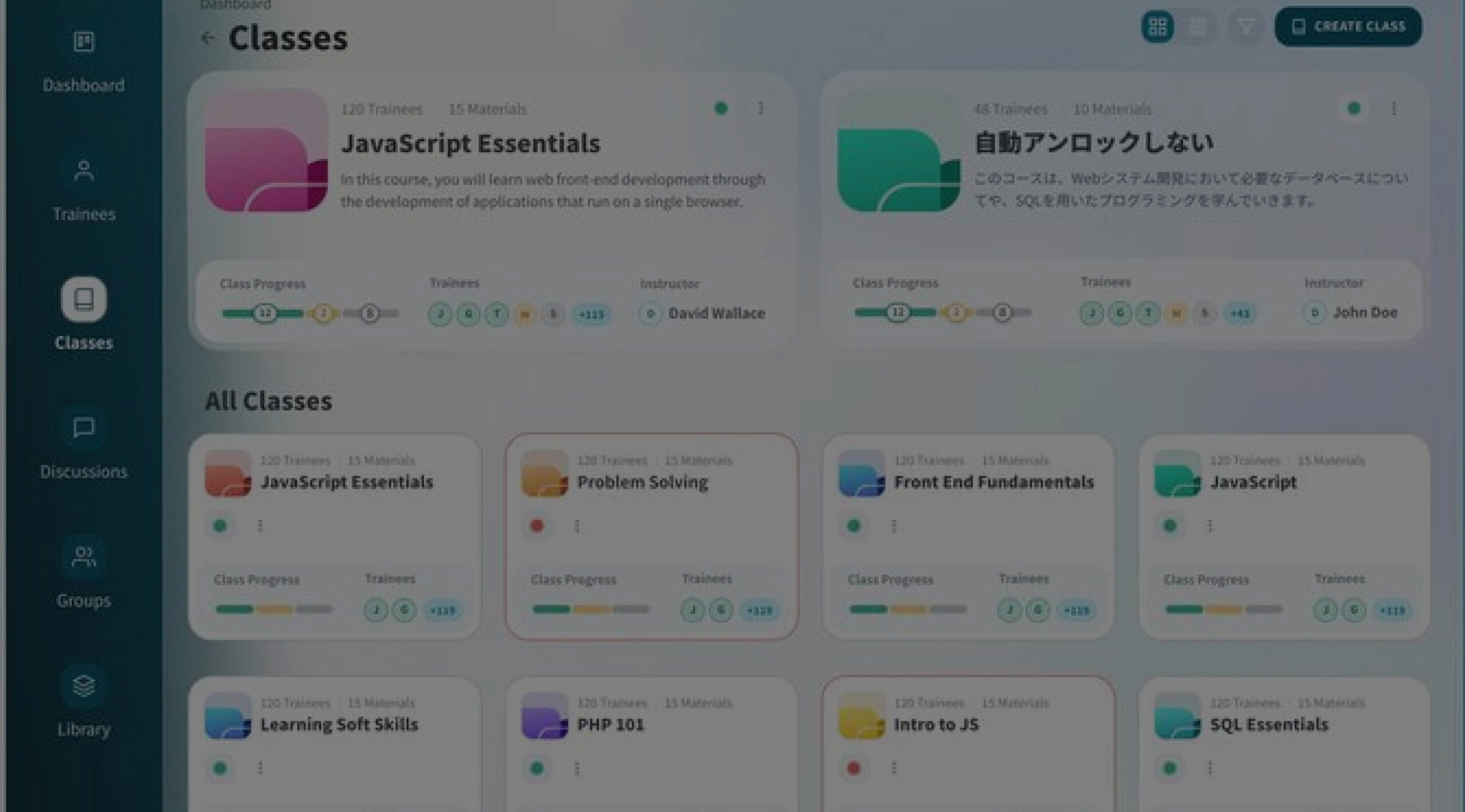Open instructor David Wallace link
The width and height of the screenshot is (1465, 812).
(716, 314)
